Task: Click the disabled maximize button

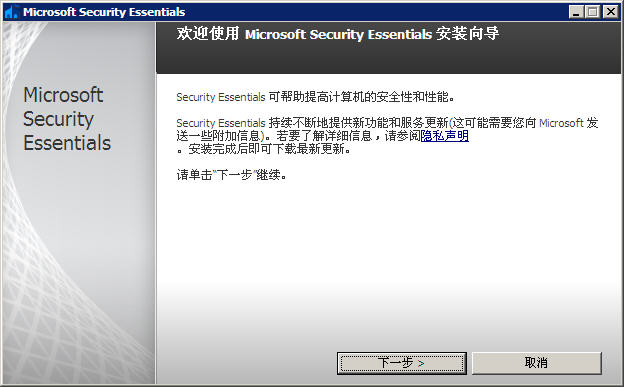Action: pos(593,12)
